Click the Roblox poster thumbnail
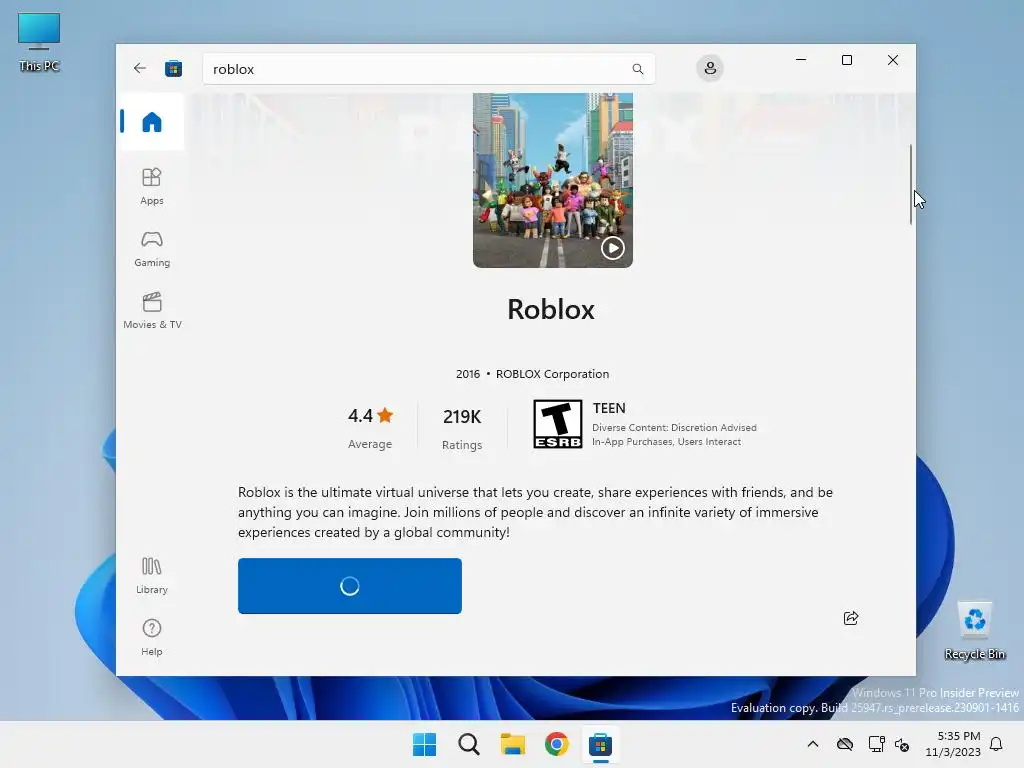The image size is (1024, 768). point(552,180)
